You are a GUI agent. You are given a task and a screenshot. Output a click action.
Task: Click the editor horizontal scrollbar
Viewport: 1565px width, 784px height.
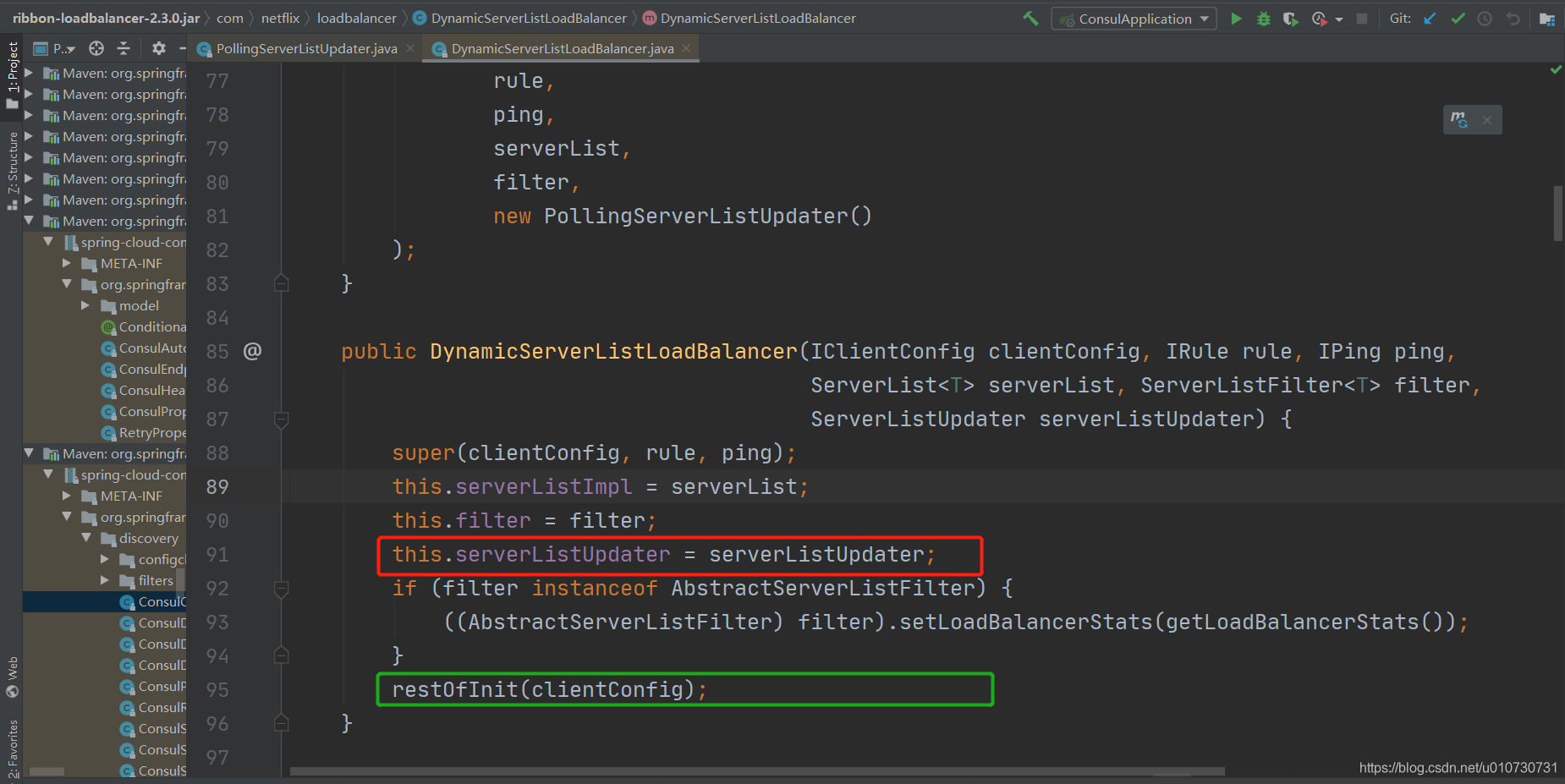click(x=757, y=771)
